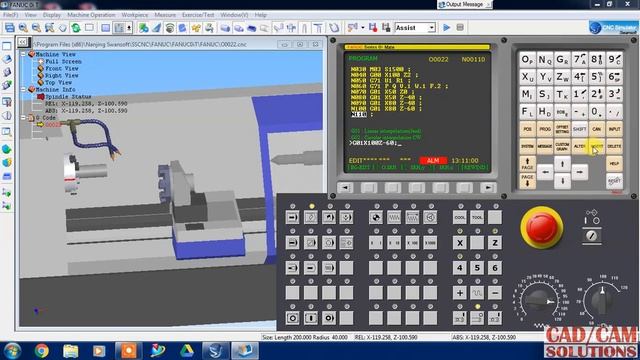Image resolution: width=640 pixels, height=360 pixels.
Task: Click the minus jog direction button
Action: coord(495,293)
